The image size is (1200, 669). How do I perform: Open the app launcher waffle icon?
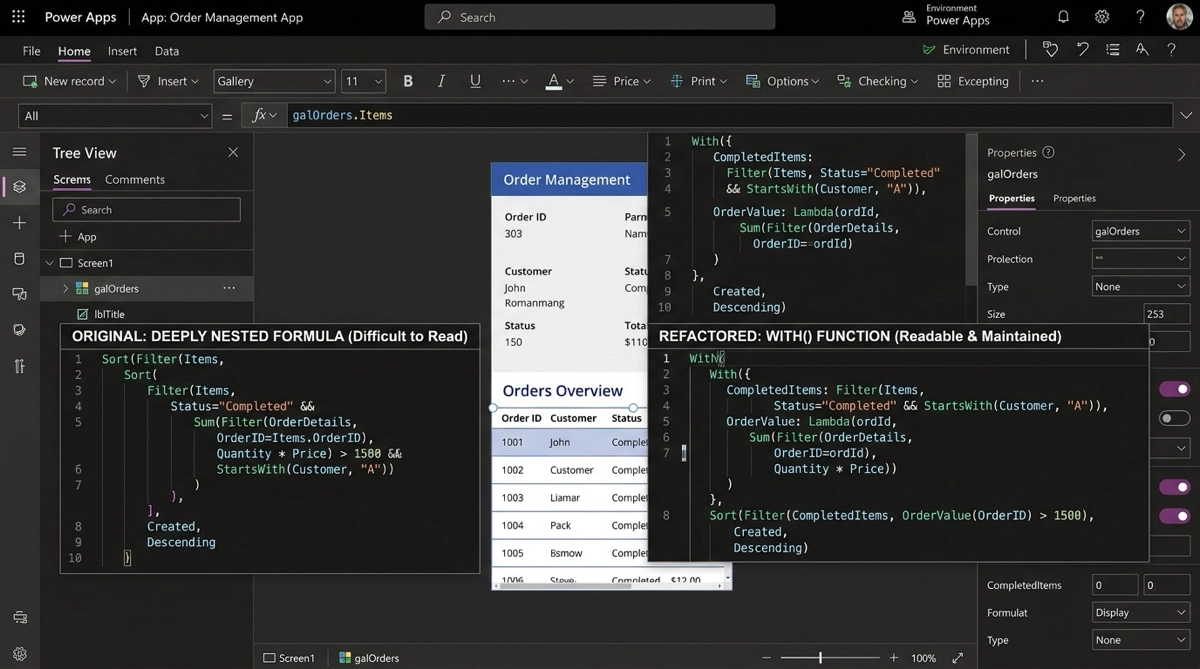(19, 17)
